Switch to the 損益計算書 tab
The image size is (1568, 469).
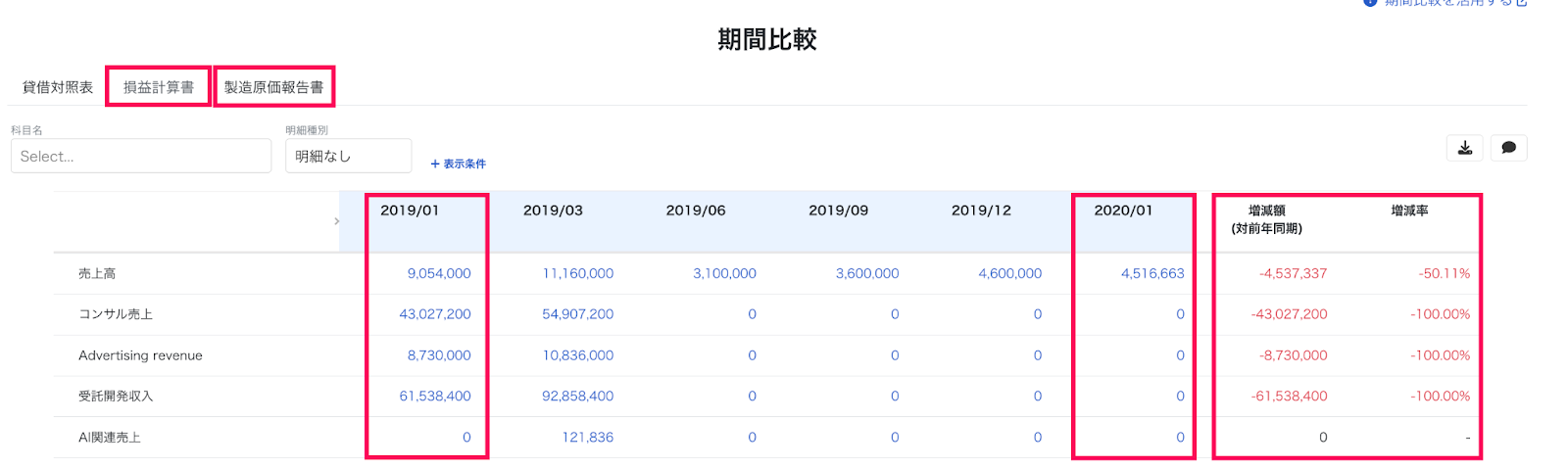click(x=159, y=87)
